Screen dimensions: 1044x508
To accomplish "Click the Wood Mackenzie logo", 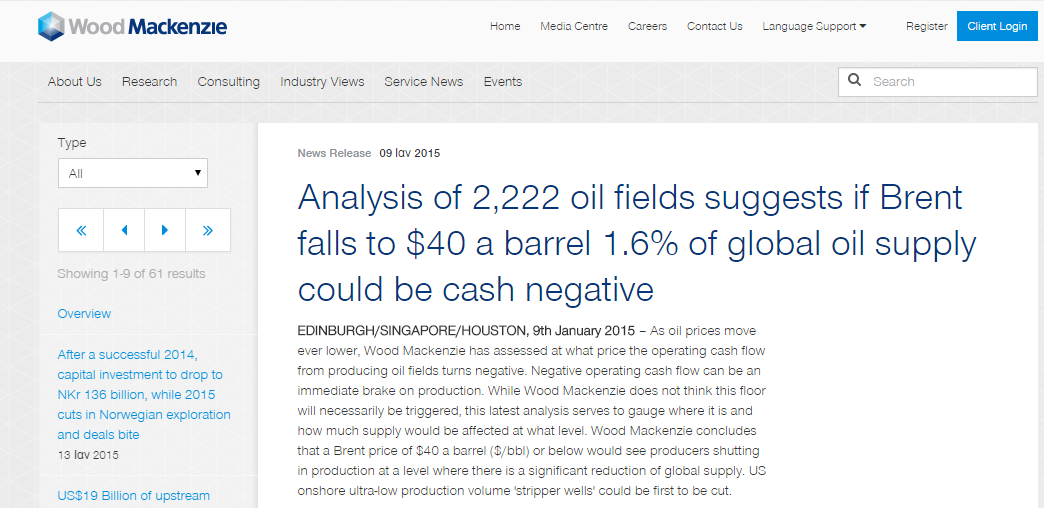I will [132, 27].
